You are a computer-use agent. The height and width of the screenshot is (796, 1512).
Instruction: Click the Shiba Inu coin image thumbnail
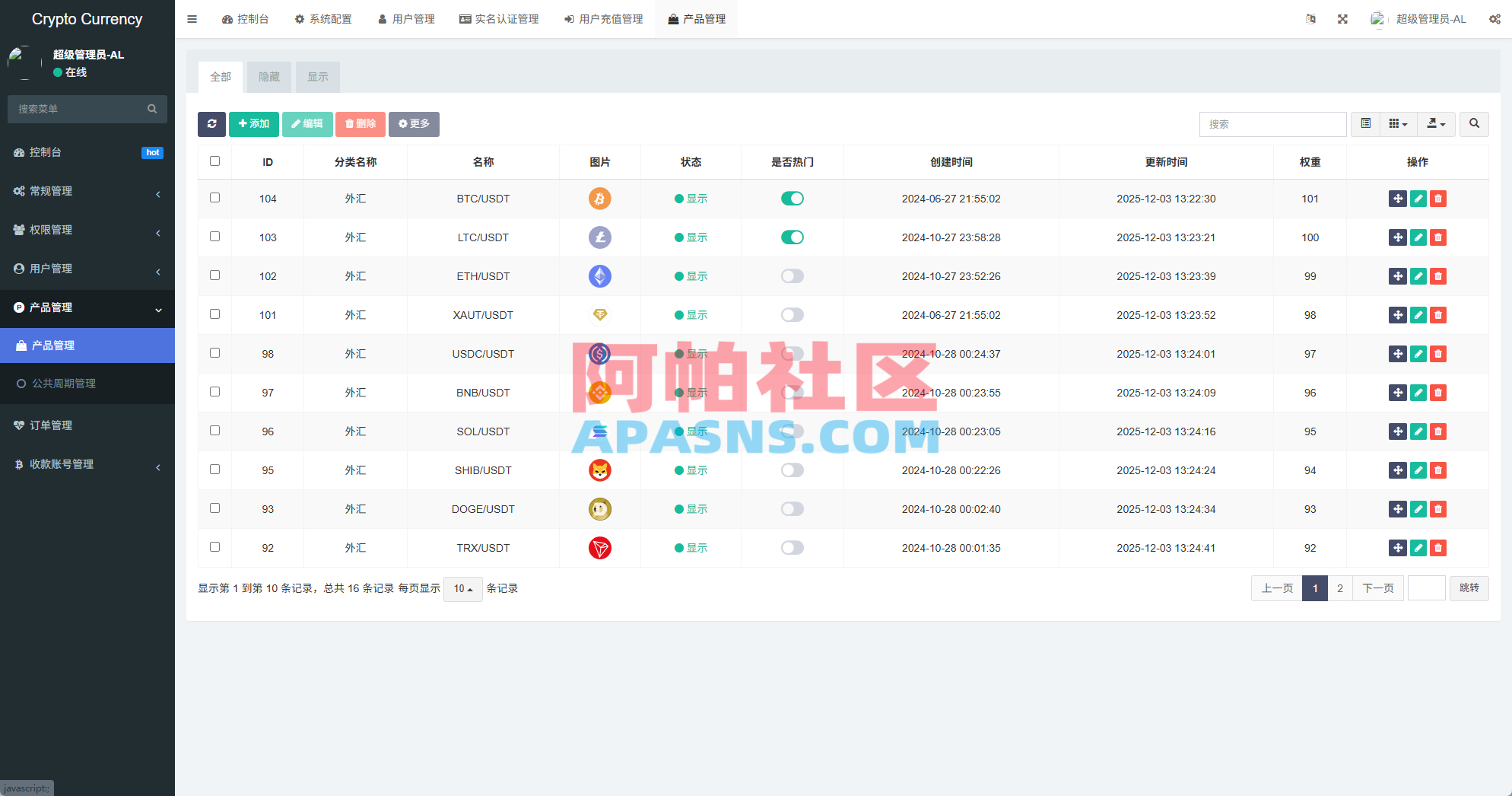pos(600,470)
